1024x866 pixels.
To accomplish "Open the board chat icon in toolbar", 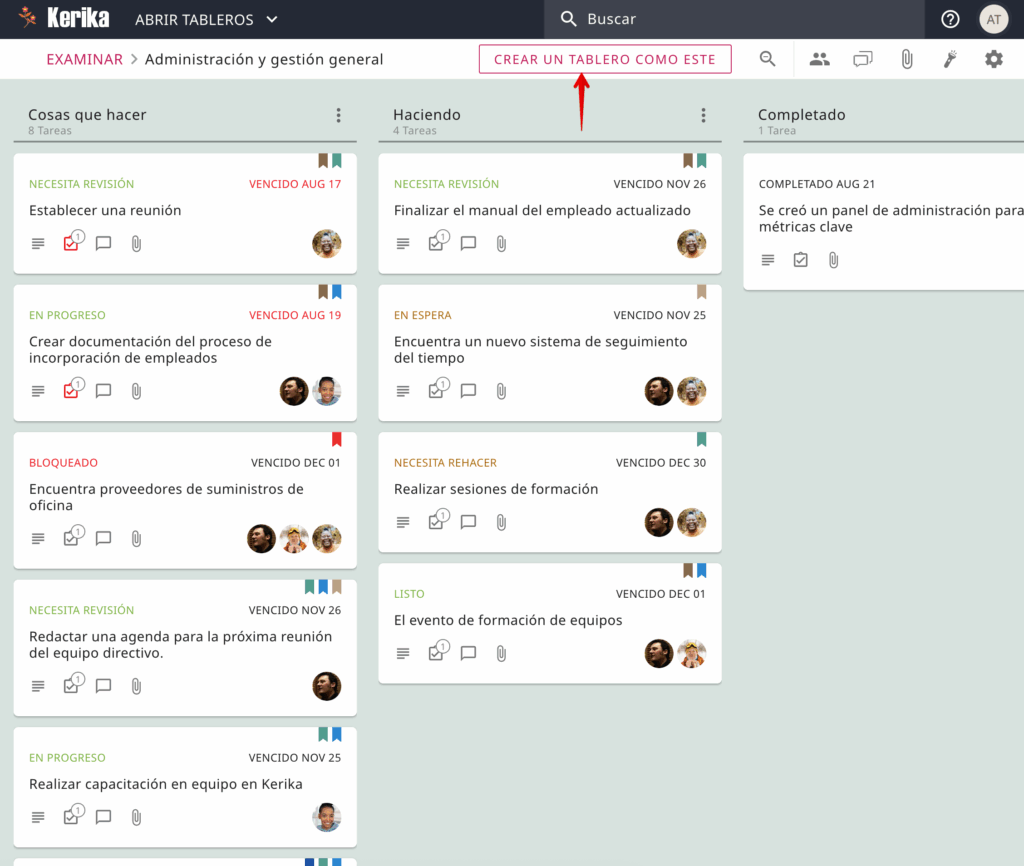I will click(x=862, y=59).
